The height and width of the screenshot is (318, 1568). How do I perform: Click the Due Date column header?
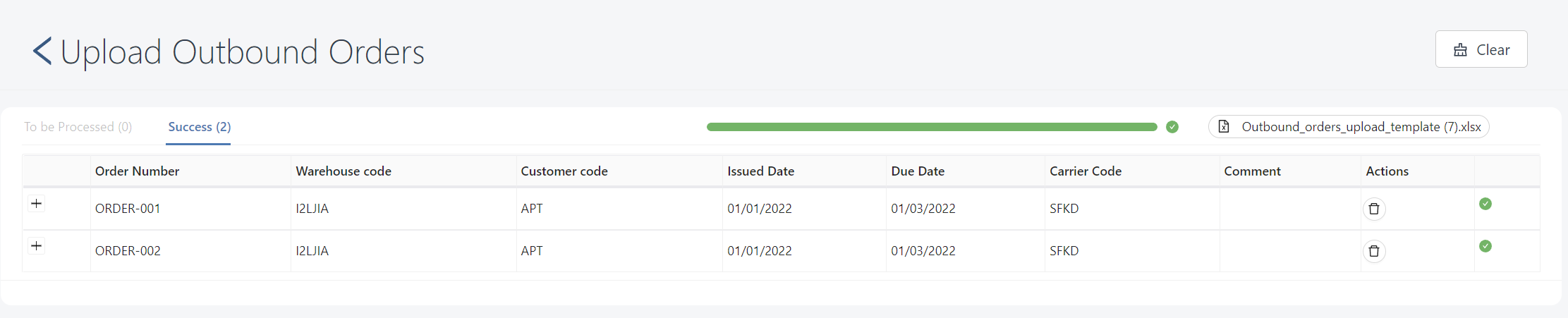pyautogui.click(x=917, y=171)
